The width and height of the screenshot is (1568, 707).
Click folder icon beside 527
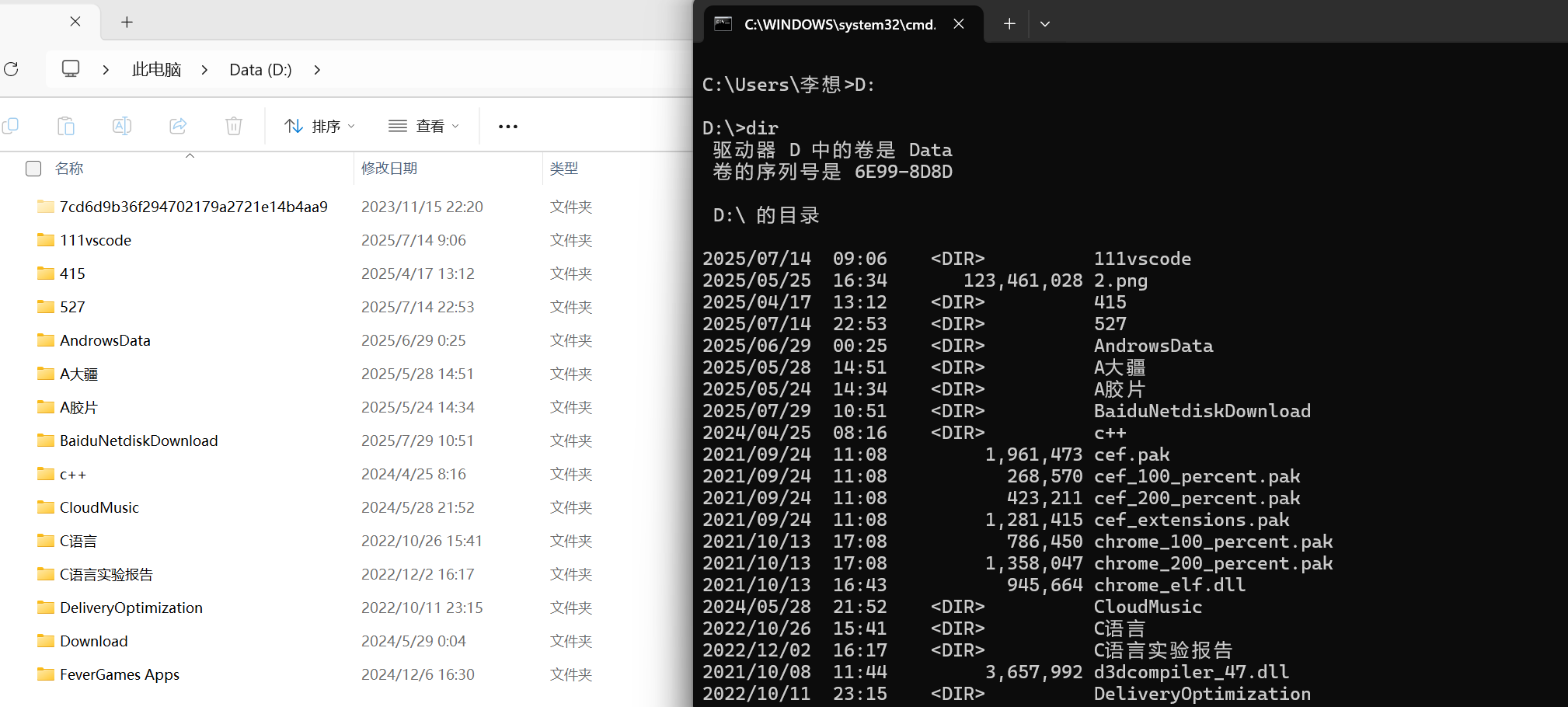point(46,307)
